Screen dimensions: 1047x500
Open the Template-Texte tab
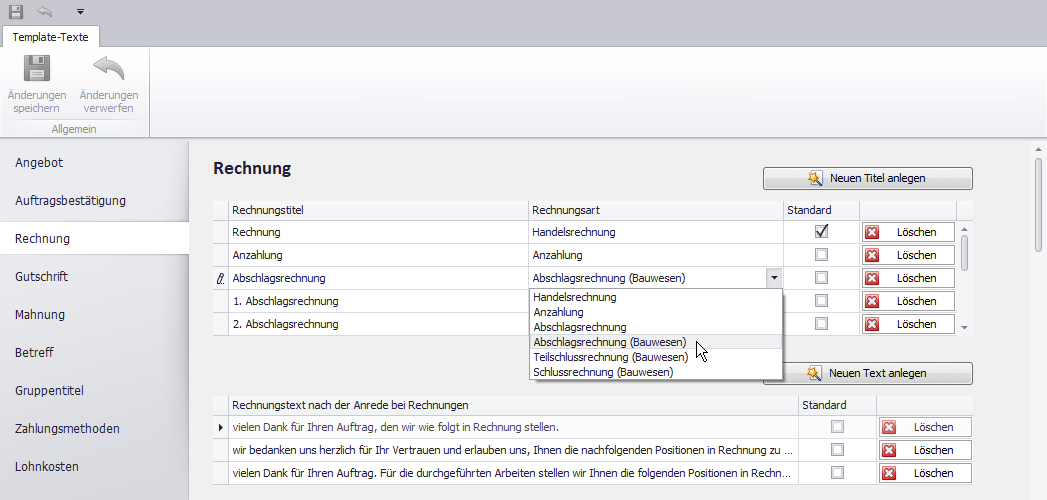coord(50,37)
